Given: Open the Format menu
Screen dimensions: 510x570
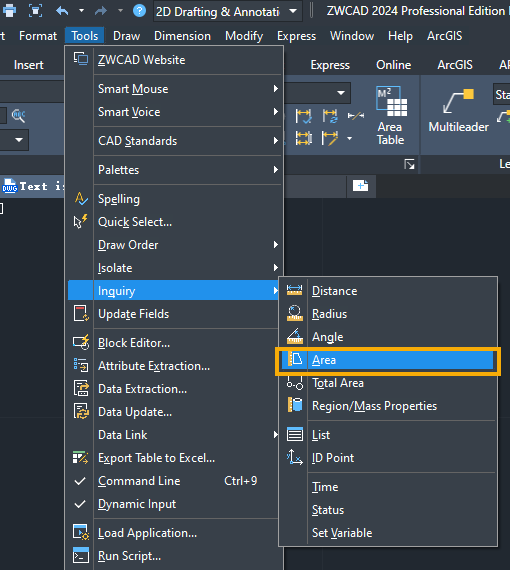Looking at the screenshot, I should coord(38,36).
